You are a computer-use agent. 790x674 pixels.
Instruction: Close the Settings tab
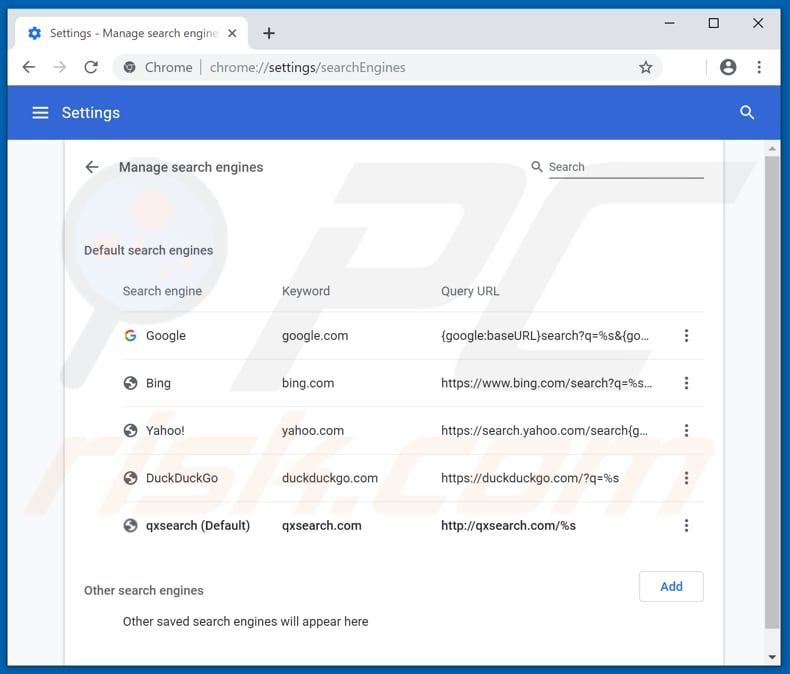coord(232,33)
